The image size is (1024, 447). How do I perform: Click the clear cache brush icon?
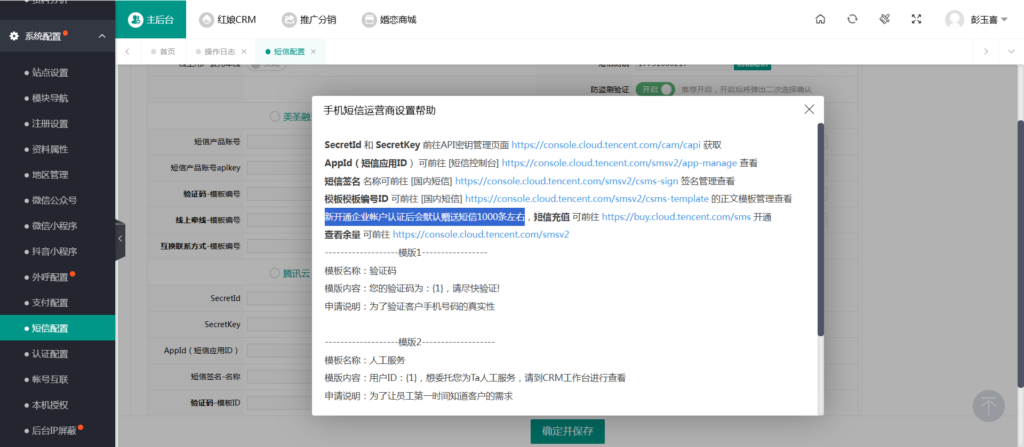pyautogui.click(x=884, y=20)
